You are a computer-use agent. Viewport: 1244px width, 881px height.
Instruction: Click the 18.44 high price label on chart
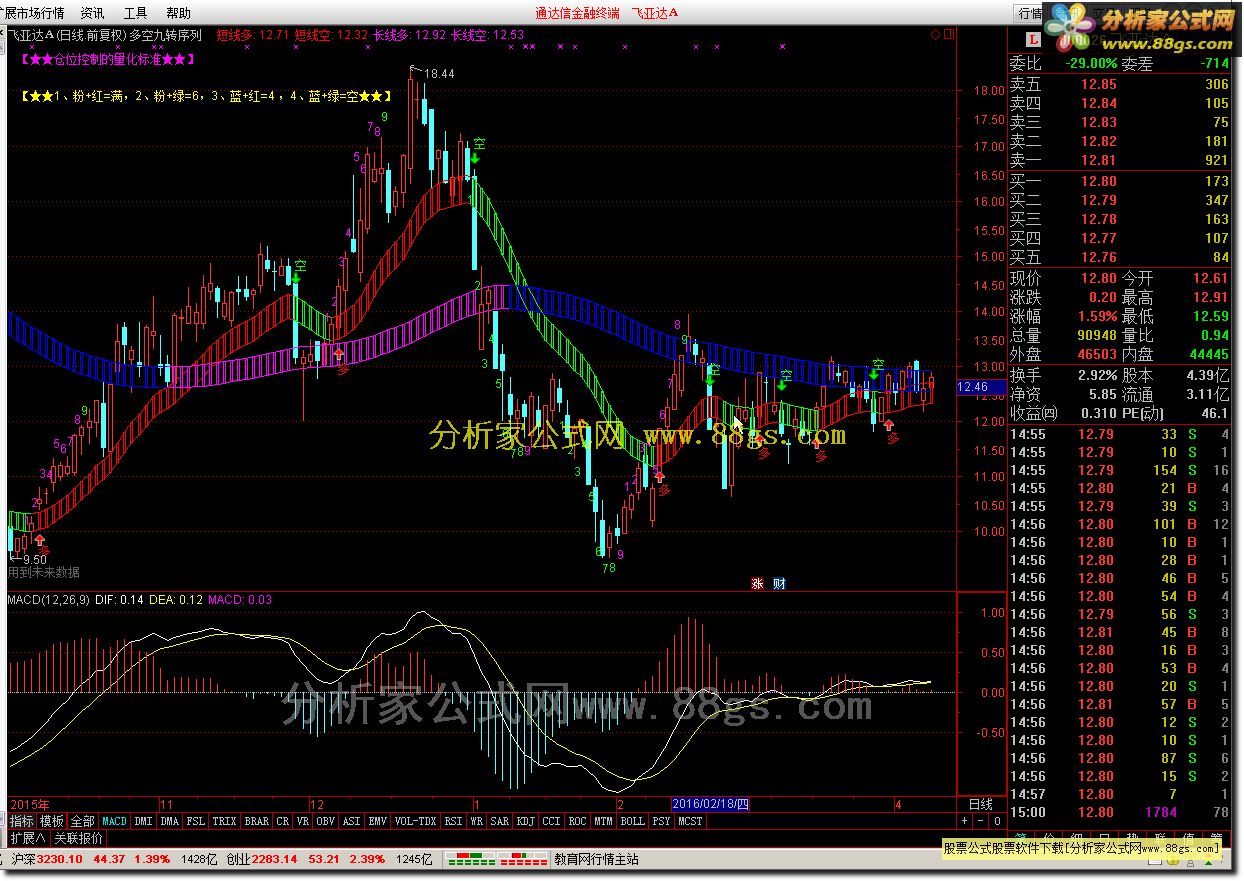tap(439, 74)
